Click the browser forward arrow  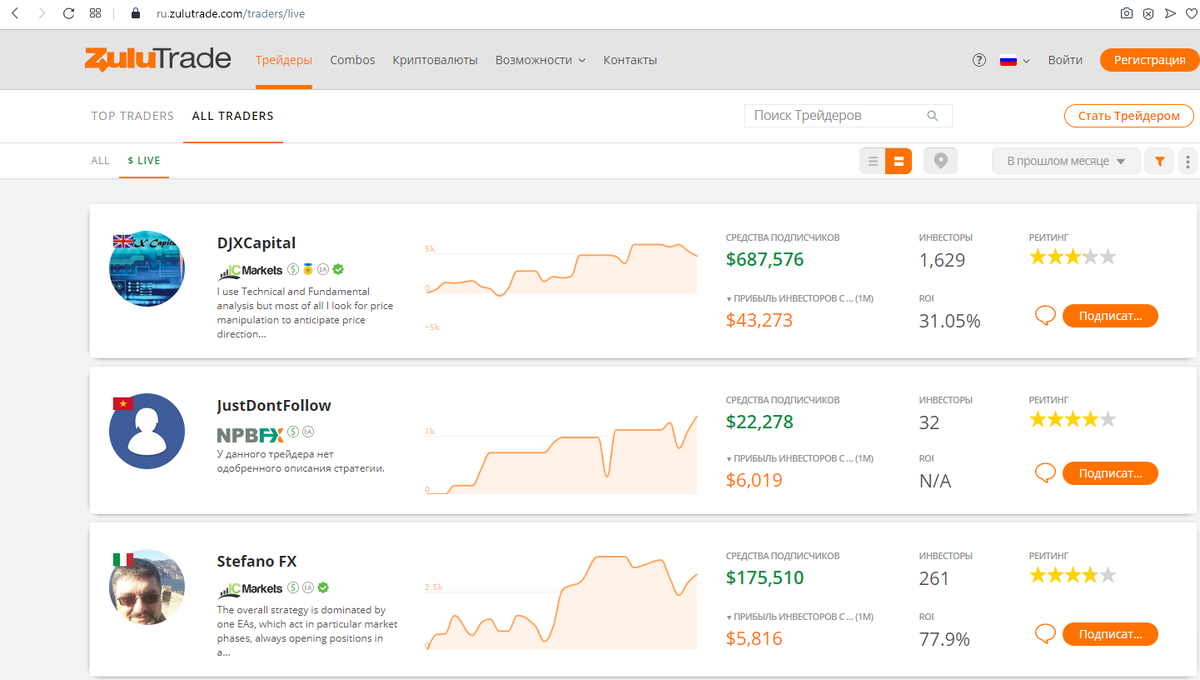[x=41, y=14]
